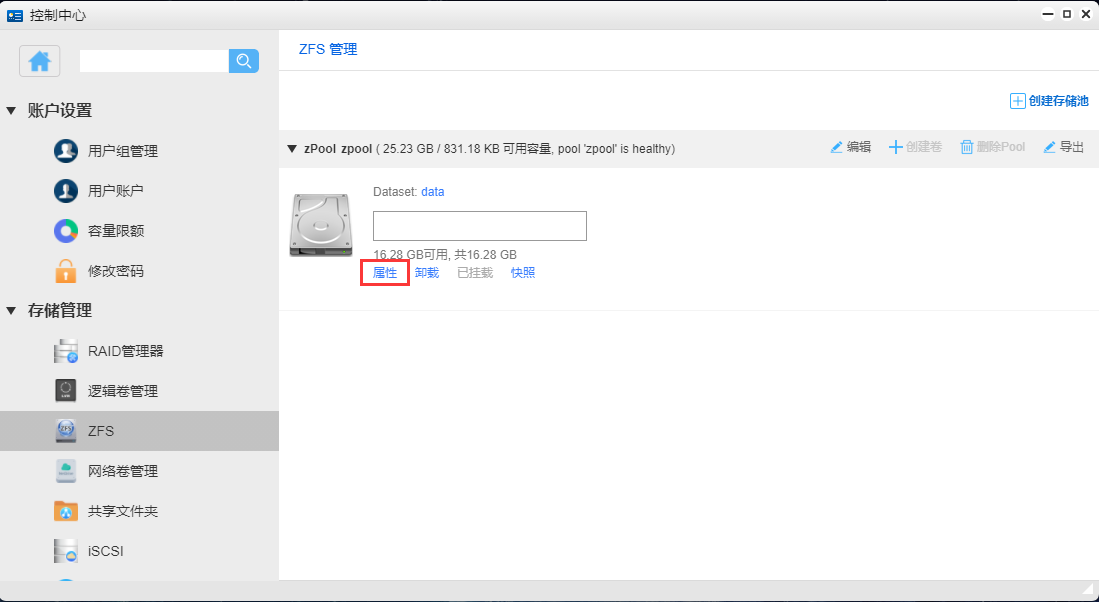The width and height of the screenshot is (1099, 602).
Task: Go to the Control Center home icon
Action: 39,61
